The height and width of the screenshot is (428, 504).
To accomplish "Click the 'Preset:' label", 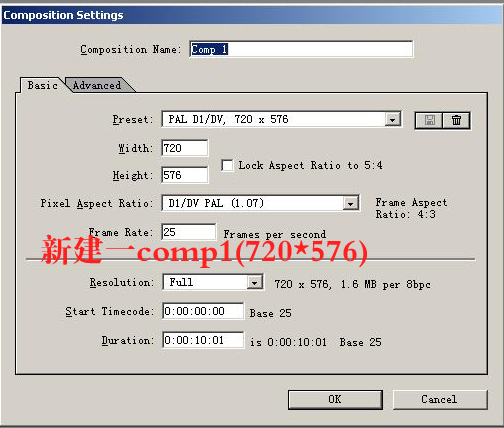I will point(133,119).
